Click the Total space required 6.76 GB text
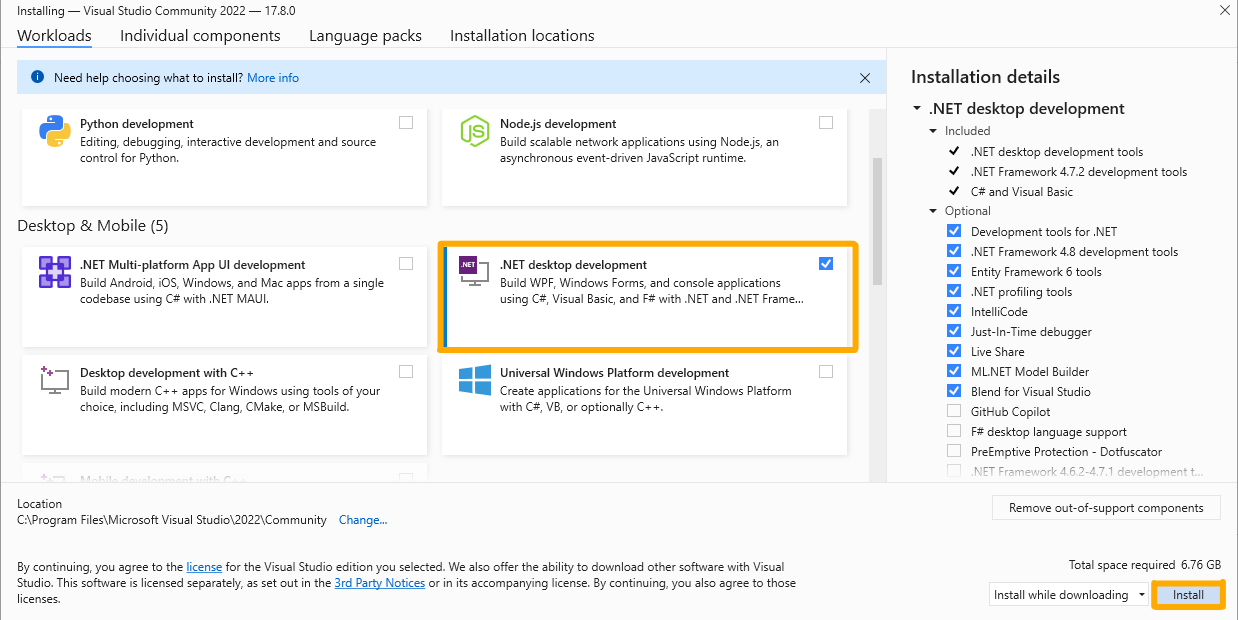This screenshot has height=620, width=1238. [1144, 565]
